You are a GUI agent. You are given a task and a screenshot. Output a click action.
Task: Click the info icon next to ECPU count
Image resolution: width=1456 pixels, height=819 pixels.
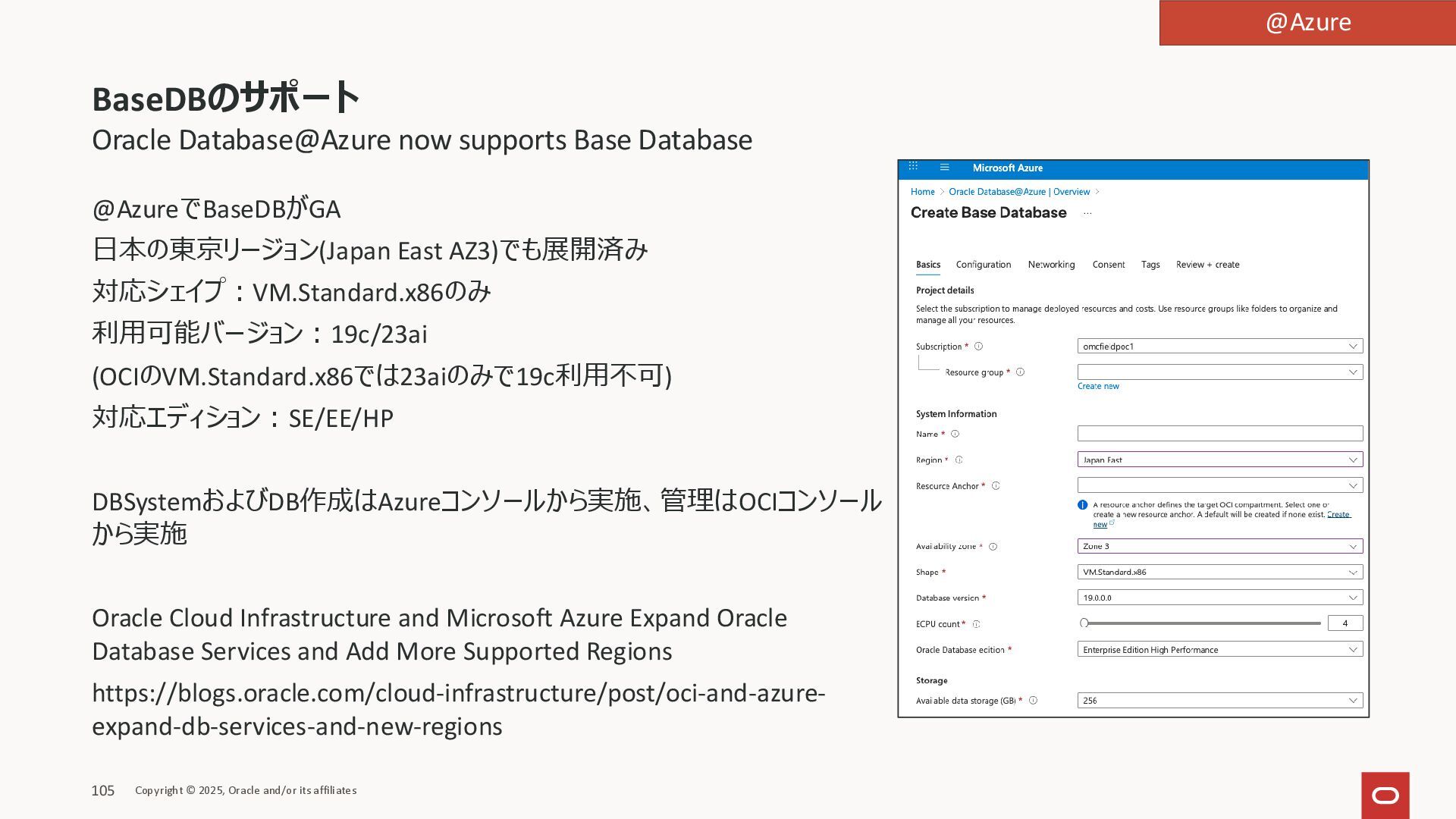976,624
